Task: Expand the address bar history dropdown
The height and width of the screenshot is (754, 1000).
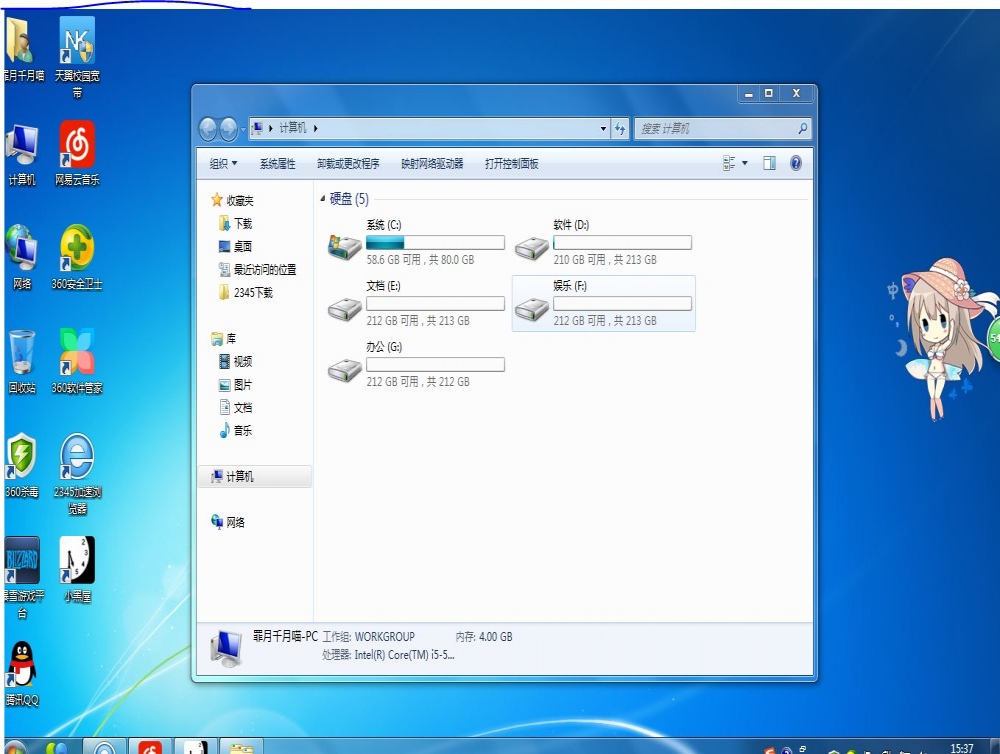Action: click(603, 129)
